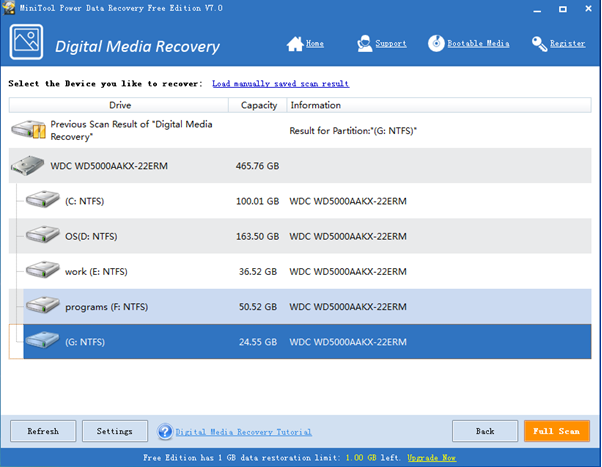
Task: Click the drive icon for (G: NTFS)
Action: point(43,340)
